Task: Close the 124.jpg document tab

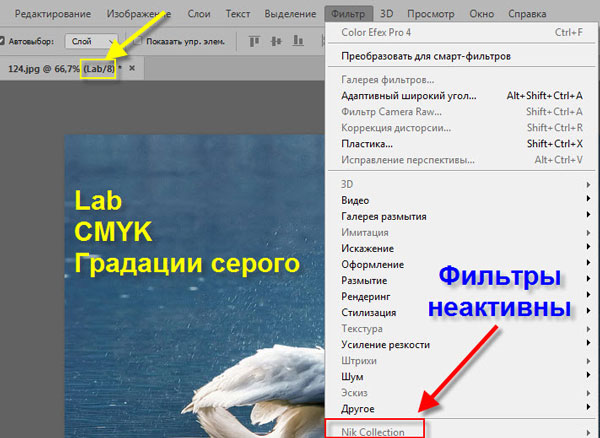Action: [x=132, y=68]
